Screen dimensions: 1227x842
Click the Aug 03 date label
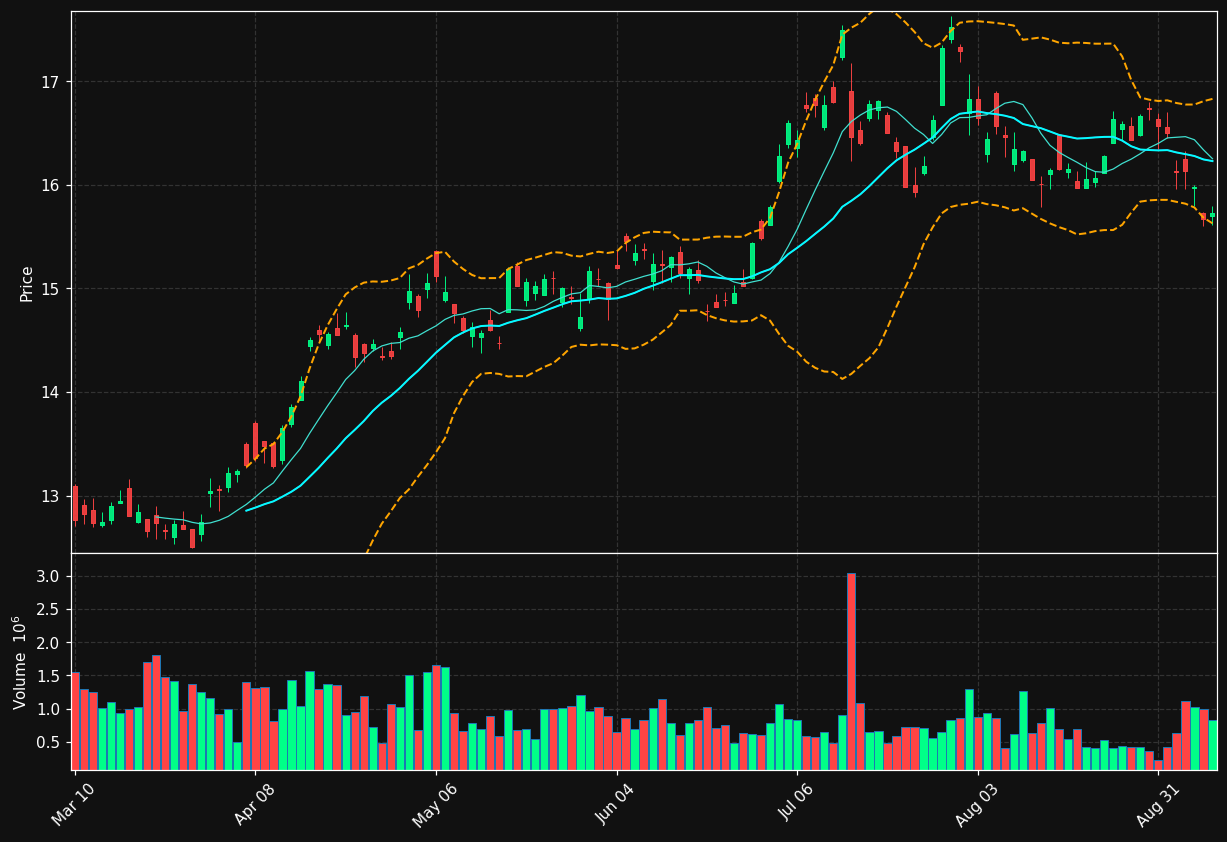(977, 804)
